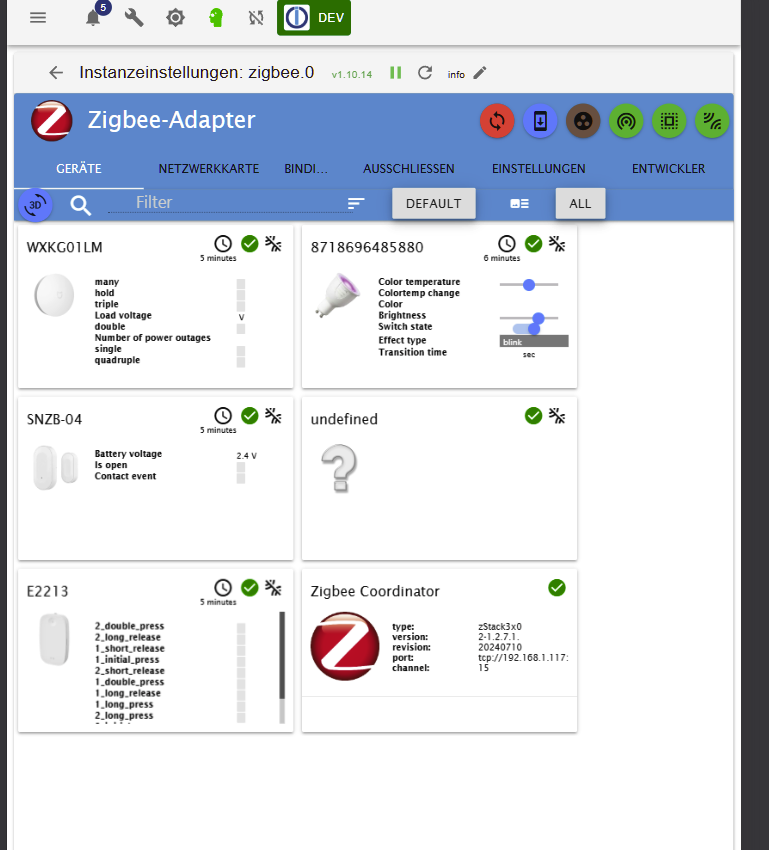Open the sort order menu
This screenshot has width=769, height=850.
pos(356,203)
